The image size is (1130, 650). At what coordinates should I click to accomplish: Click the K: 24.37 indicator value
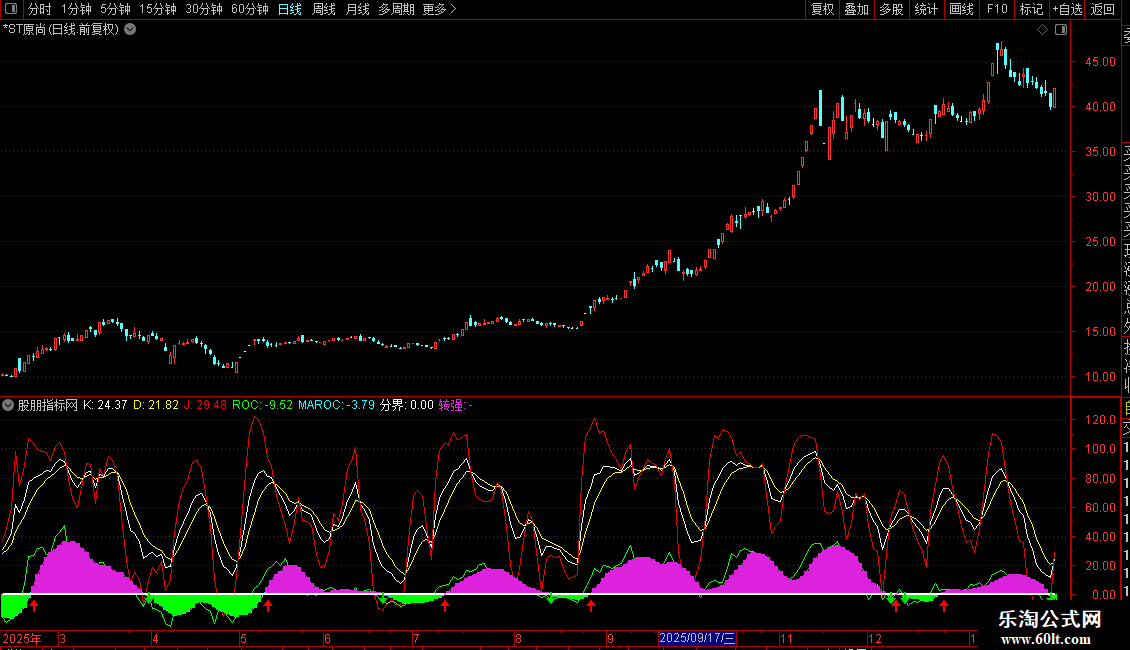(x=105, y=405)
